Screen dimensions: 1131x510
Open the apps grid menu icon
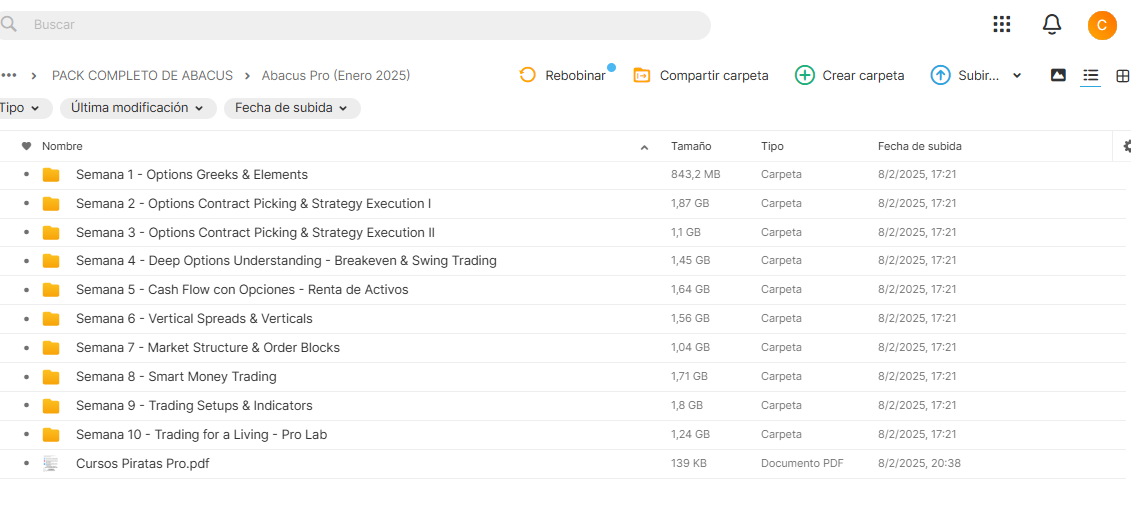tap(1002, 24)
